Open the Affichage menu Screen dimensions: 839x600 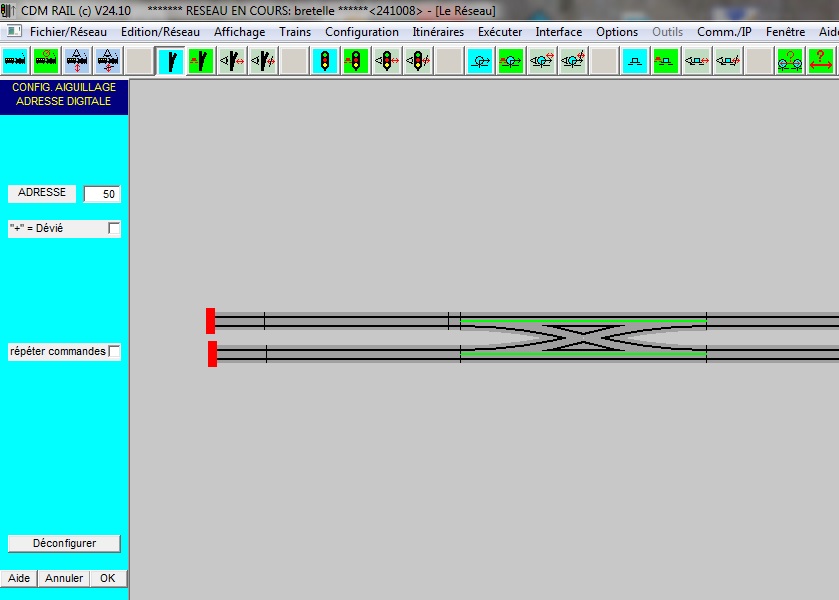pos(239,32)
